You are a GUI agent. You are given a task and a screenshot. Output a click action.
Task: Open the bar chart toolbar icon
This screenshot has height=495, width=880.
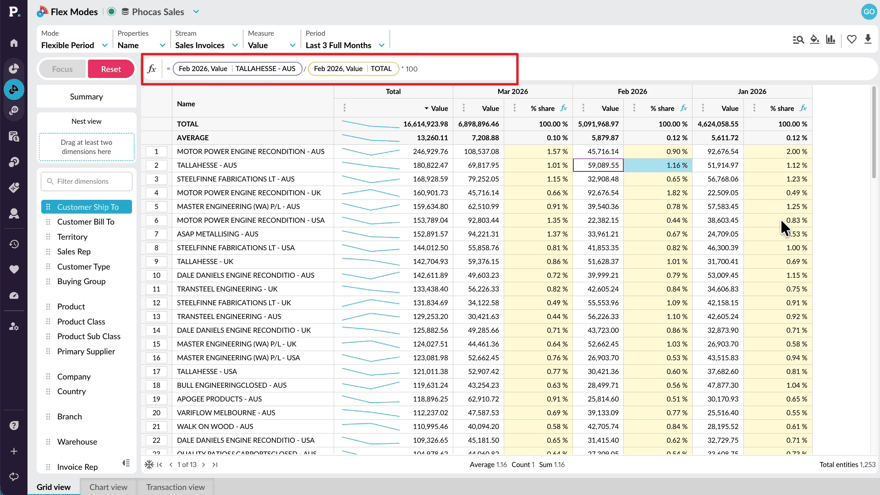tap(831, 39)
